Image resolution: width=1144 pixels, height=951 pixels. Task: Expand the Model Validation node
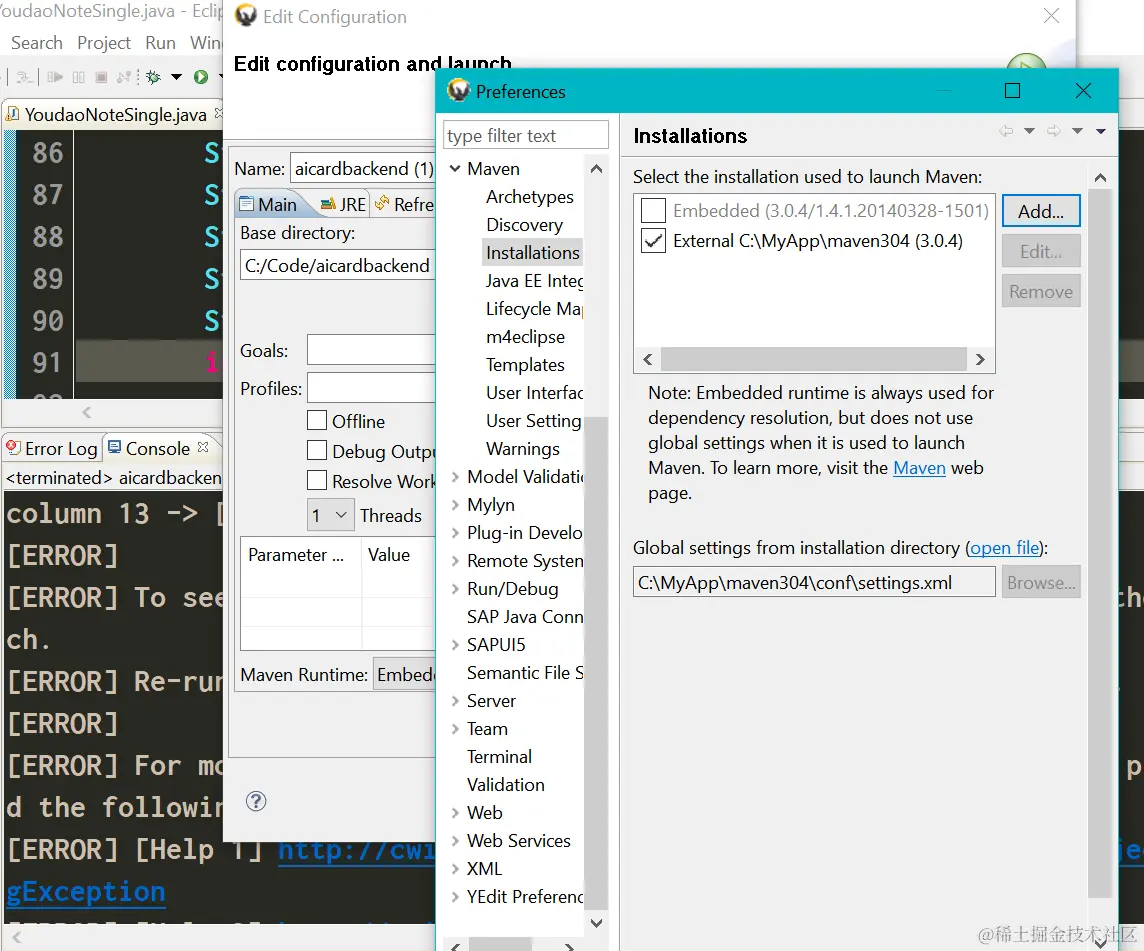pyautogui.click(x=455, y=477)
